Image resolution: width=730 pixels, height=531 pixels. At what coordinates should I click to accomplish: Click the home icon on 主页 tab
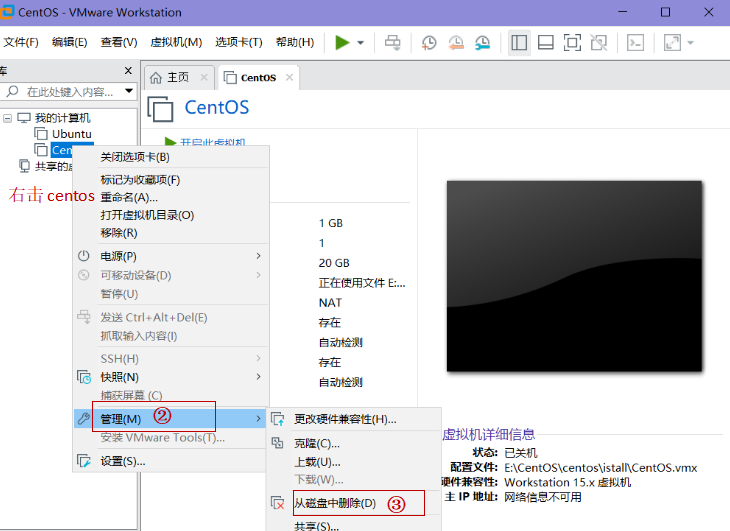pos(155,78)
